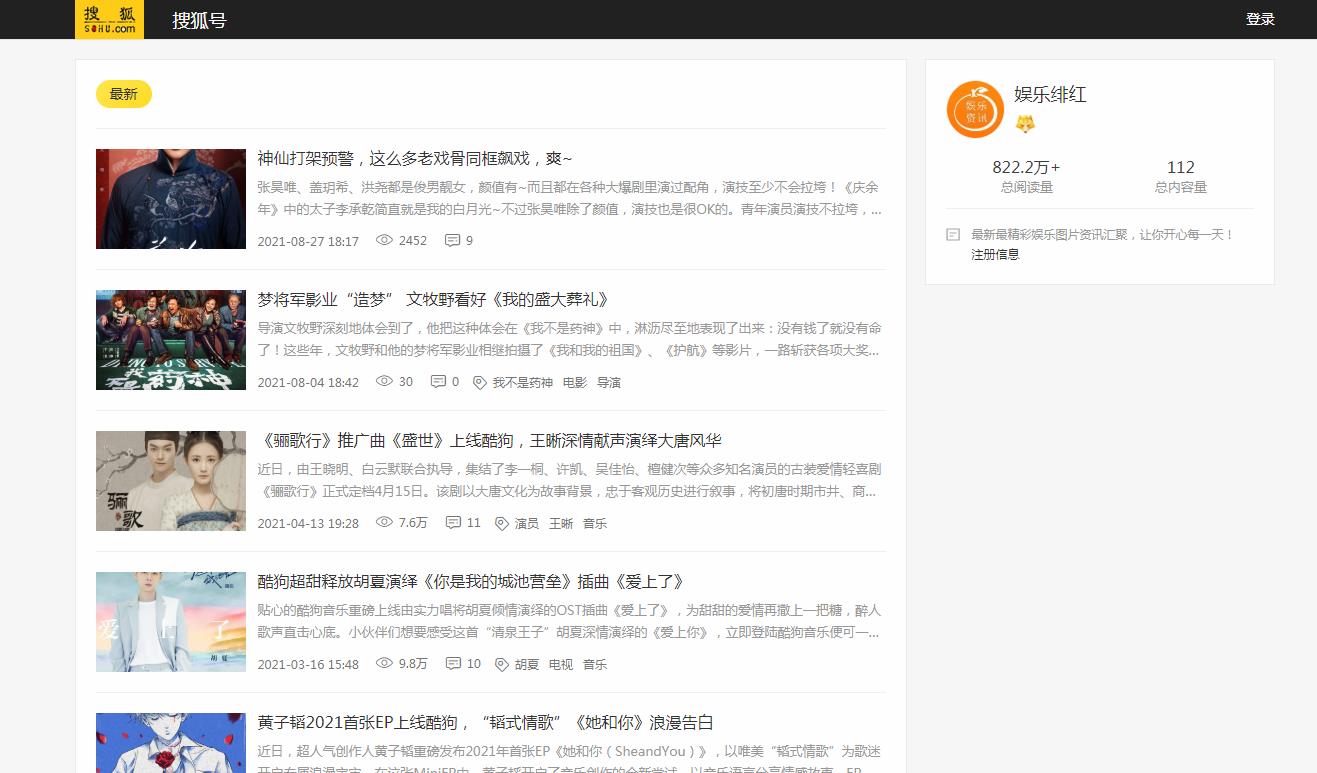Open article 黄子韬2021首张EP上线酷狗

coord(485,723)
